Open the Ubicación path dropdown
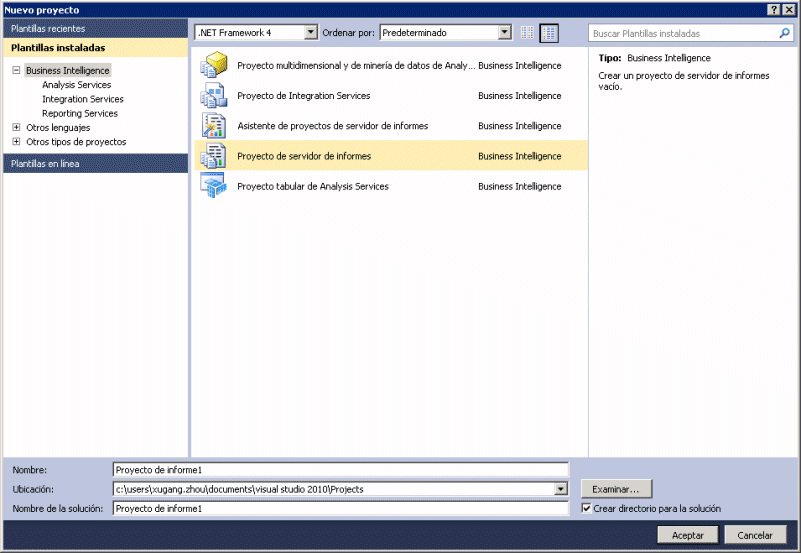This screenshot has height=553, width=801. click(560, 489)
